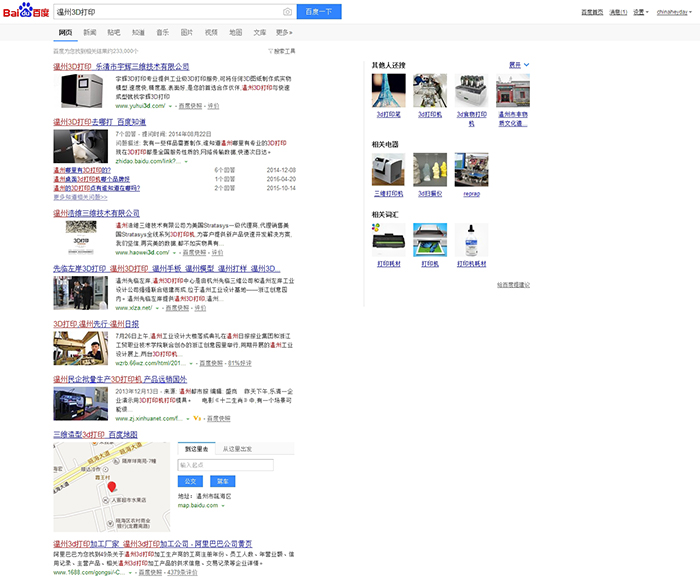Screen dimensions: 700x578
Task: Open result 温州3D打印_乐清市宇辉三维技术有限公司
Action: point(121,67)
